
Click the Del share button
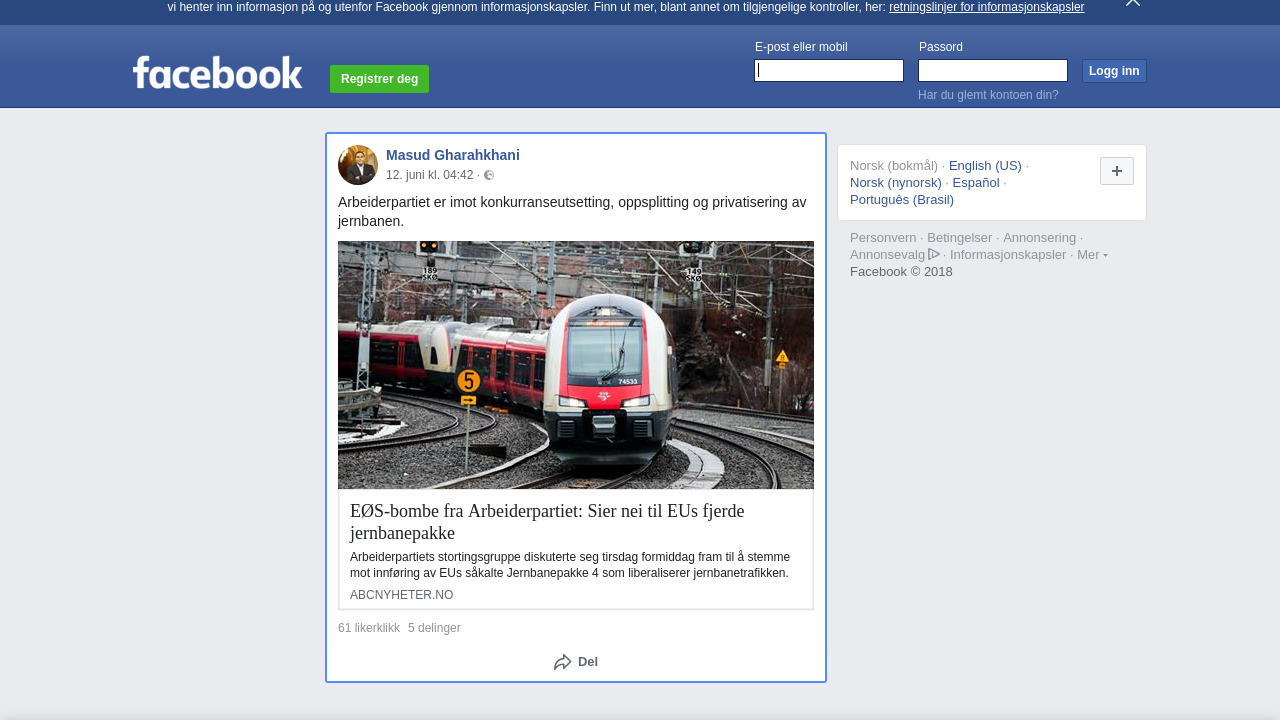tap(576, 662)
